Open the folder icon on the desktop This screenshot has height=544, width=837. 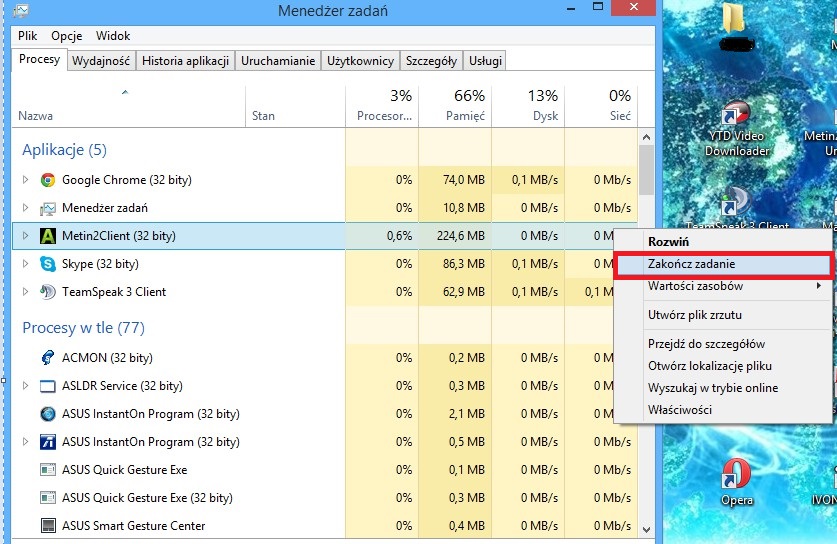tap(736, 19)
